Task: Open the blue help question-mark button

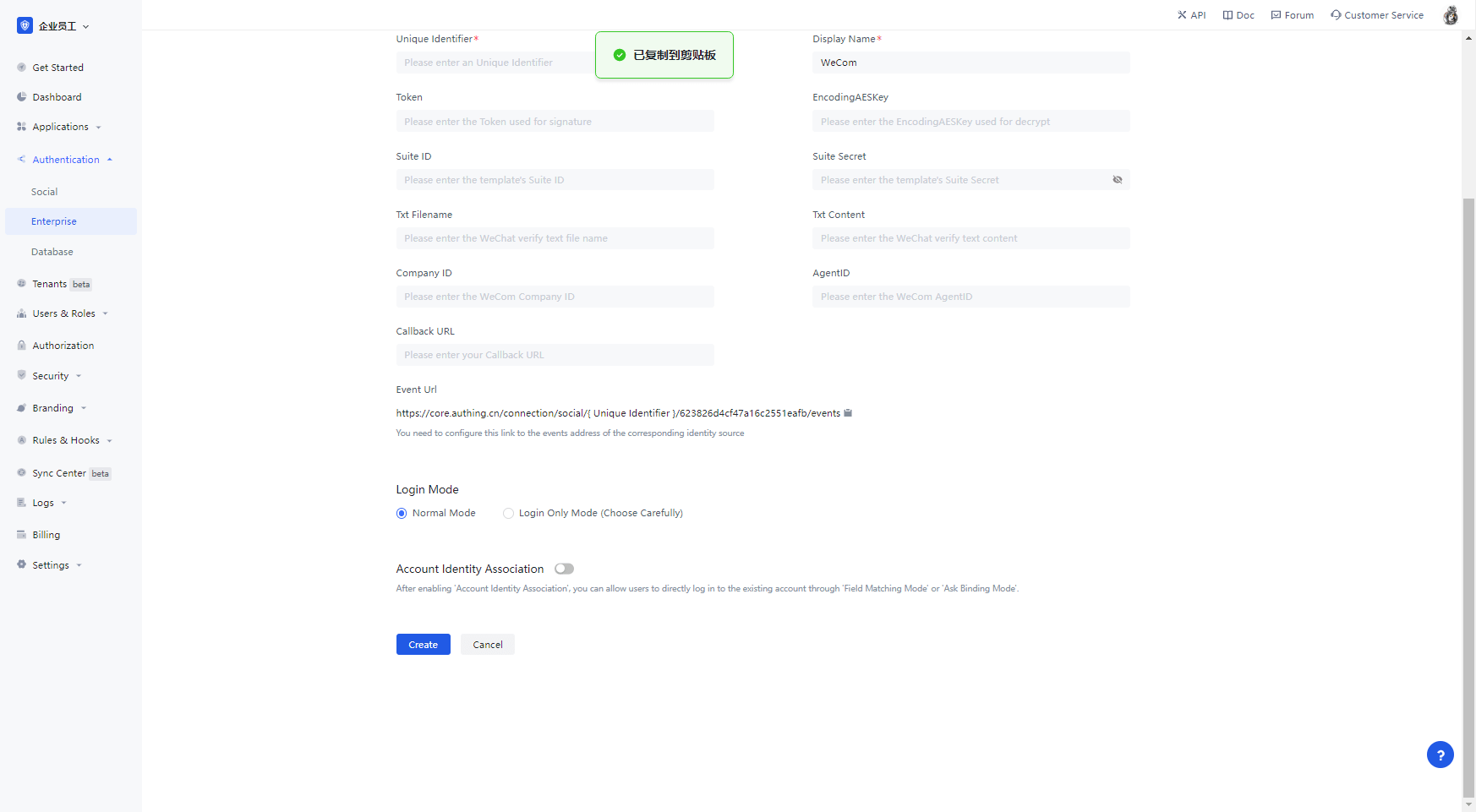Action: [1440, 755]
